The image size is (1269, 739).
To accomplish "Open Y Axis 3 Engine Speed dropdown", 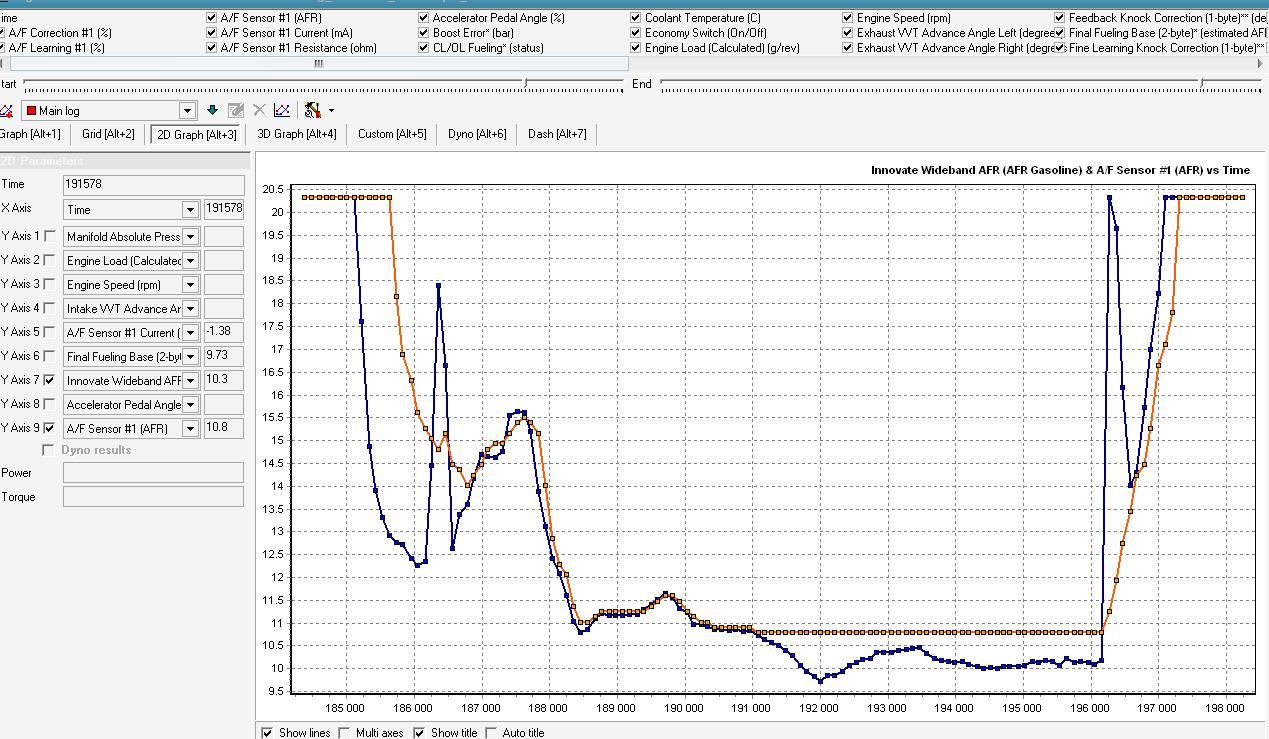I will [x=190, y=285].
